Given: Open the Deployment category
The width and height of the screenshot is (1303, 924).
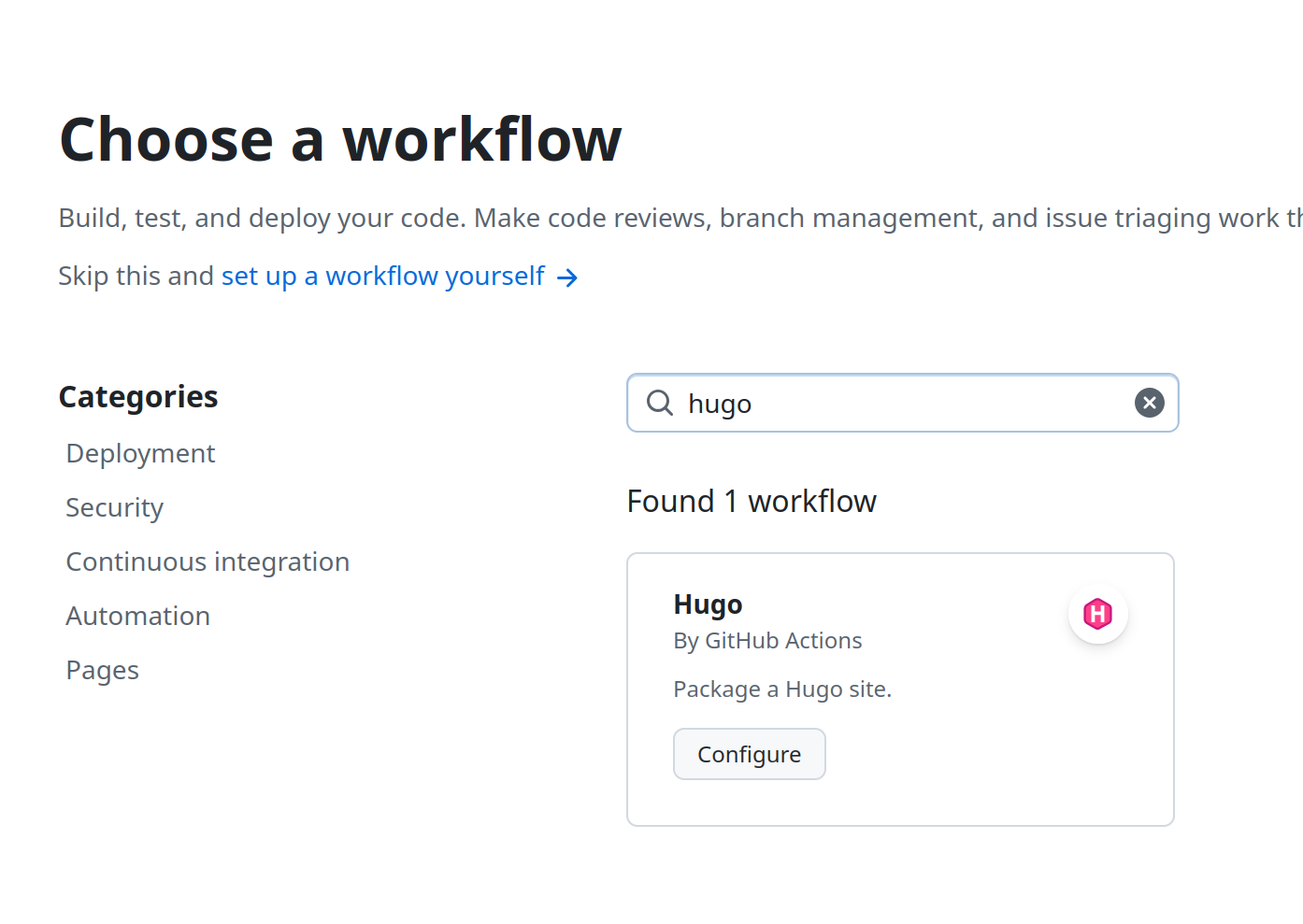Looking at the screenshot, I should [140, 453].
